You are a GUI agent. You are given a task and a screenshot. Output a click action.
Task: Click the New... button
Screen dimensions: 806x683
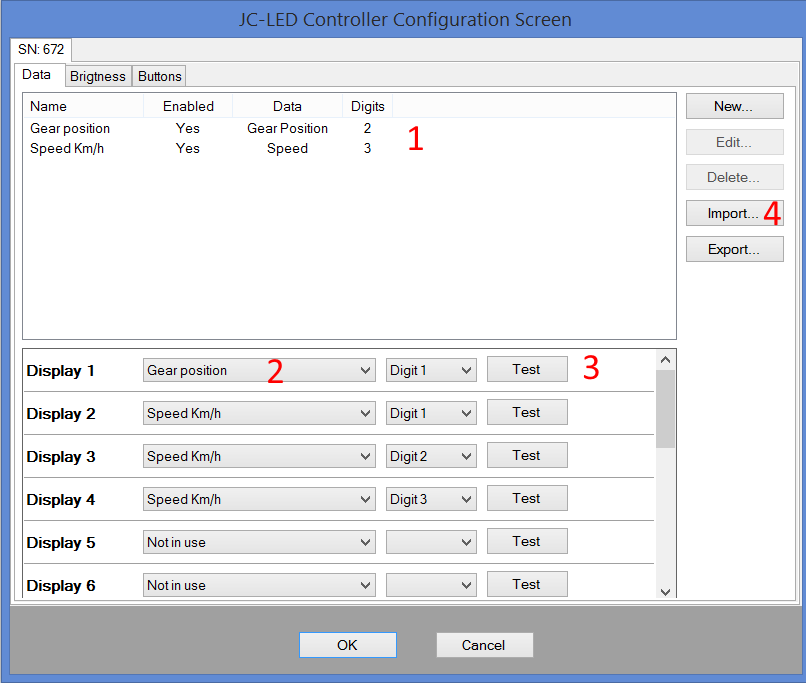coord(733,106)
